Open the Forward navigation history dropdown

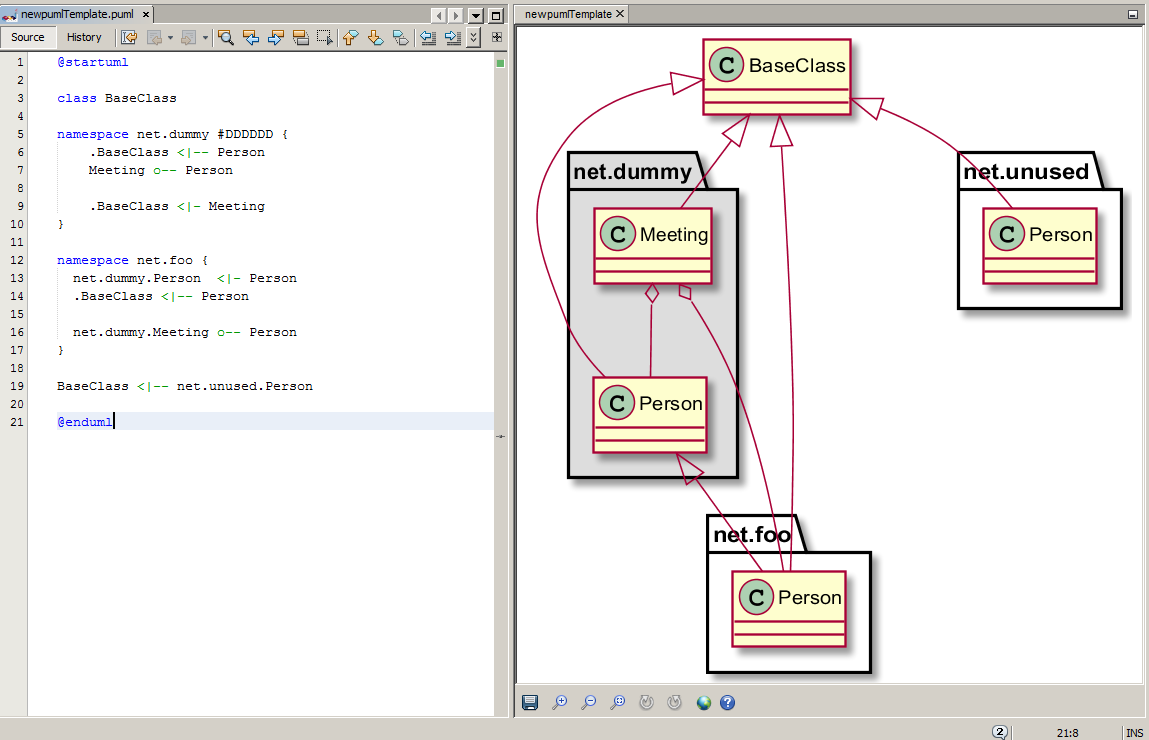(204, 37)
